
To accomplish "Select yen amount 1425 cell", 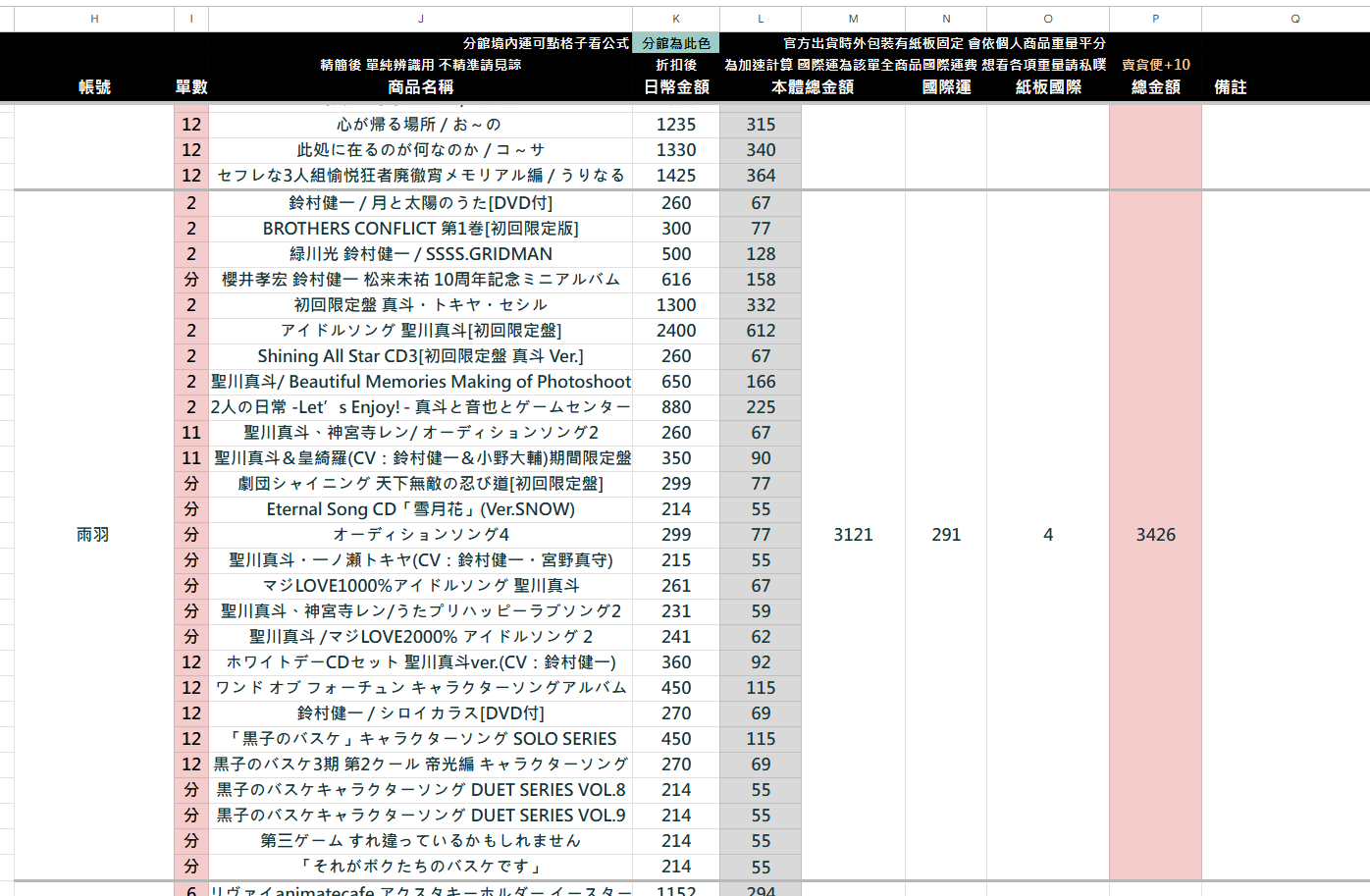I will tap(676, 176).
